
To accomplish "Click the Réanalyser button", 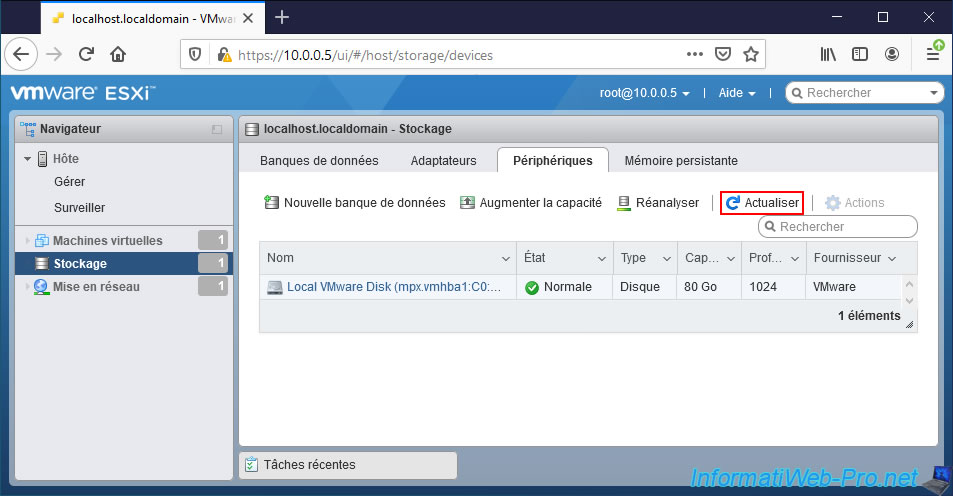I will (x=658, y=202).
